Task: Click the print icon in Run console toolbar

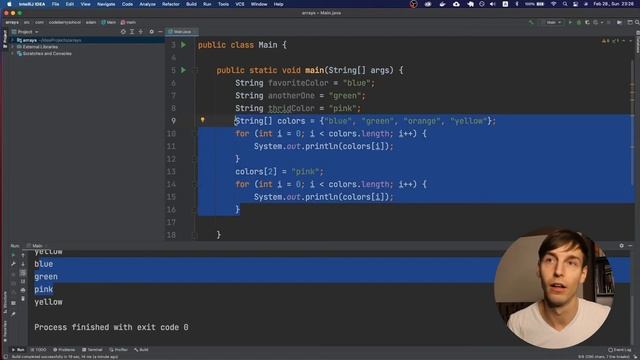Action: point(23,290)
